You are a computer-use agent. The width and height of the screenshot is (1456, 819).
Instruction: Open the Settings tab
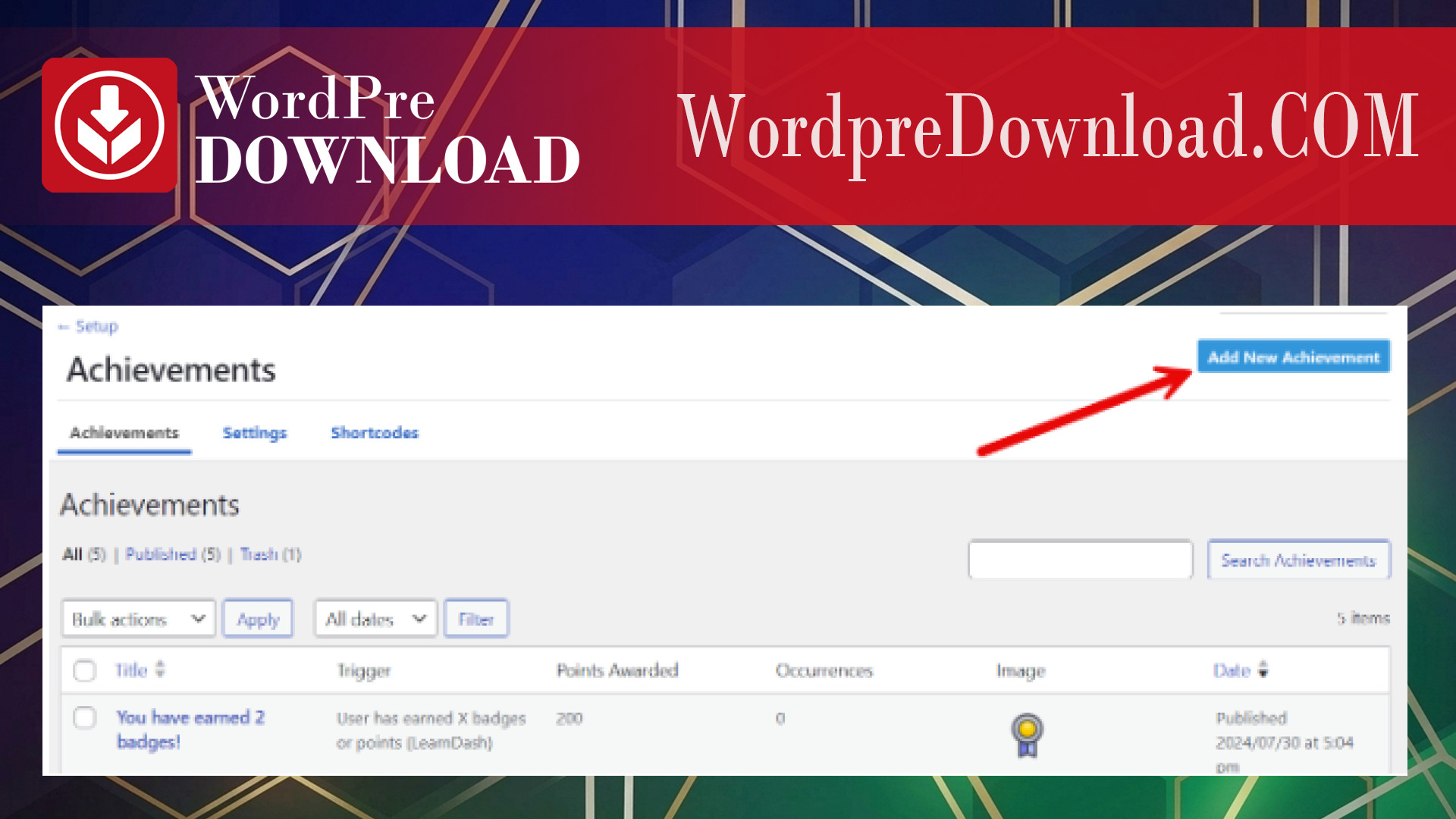click(255, 433)
